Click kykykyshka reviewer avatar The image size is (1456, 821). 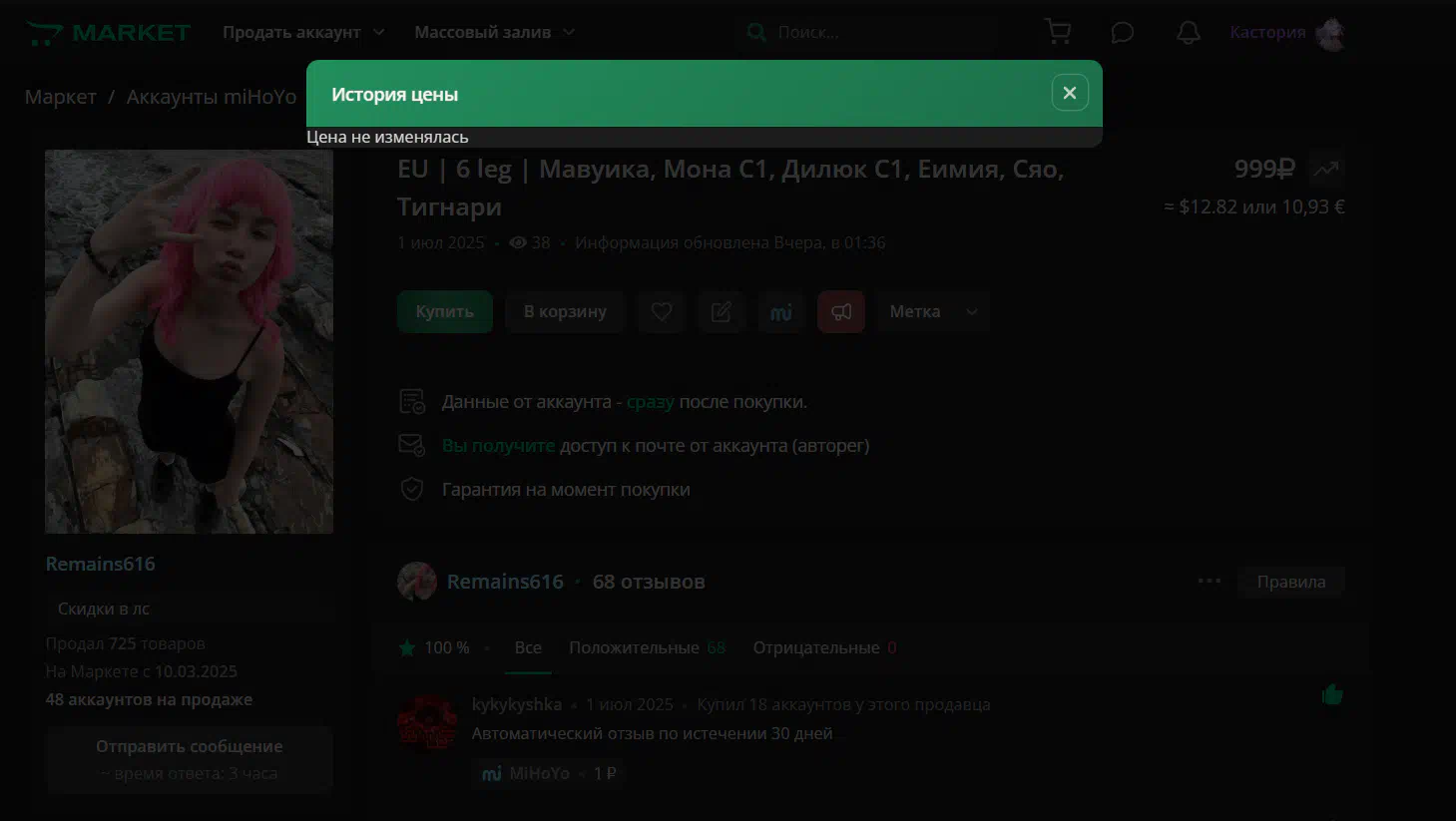(427, 721)
